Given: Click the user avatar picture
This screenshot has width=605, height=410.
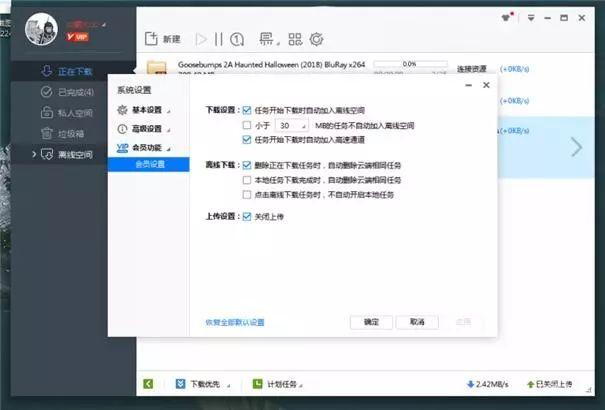Looking at the screenshot, I should pos(41,29).
